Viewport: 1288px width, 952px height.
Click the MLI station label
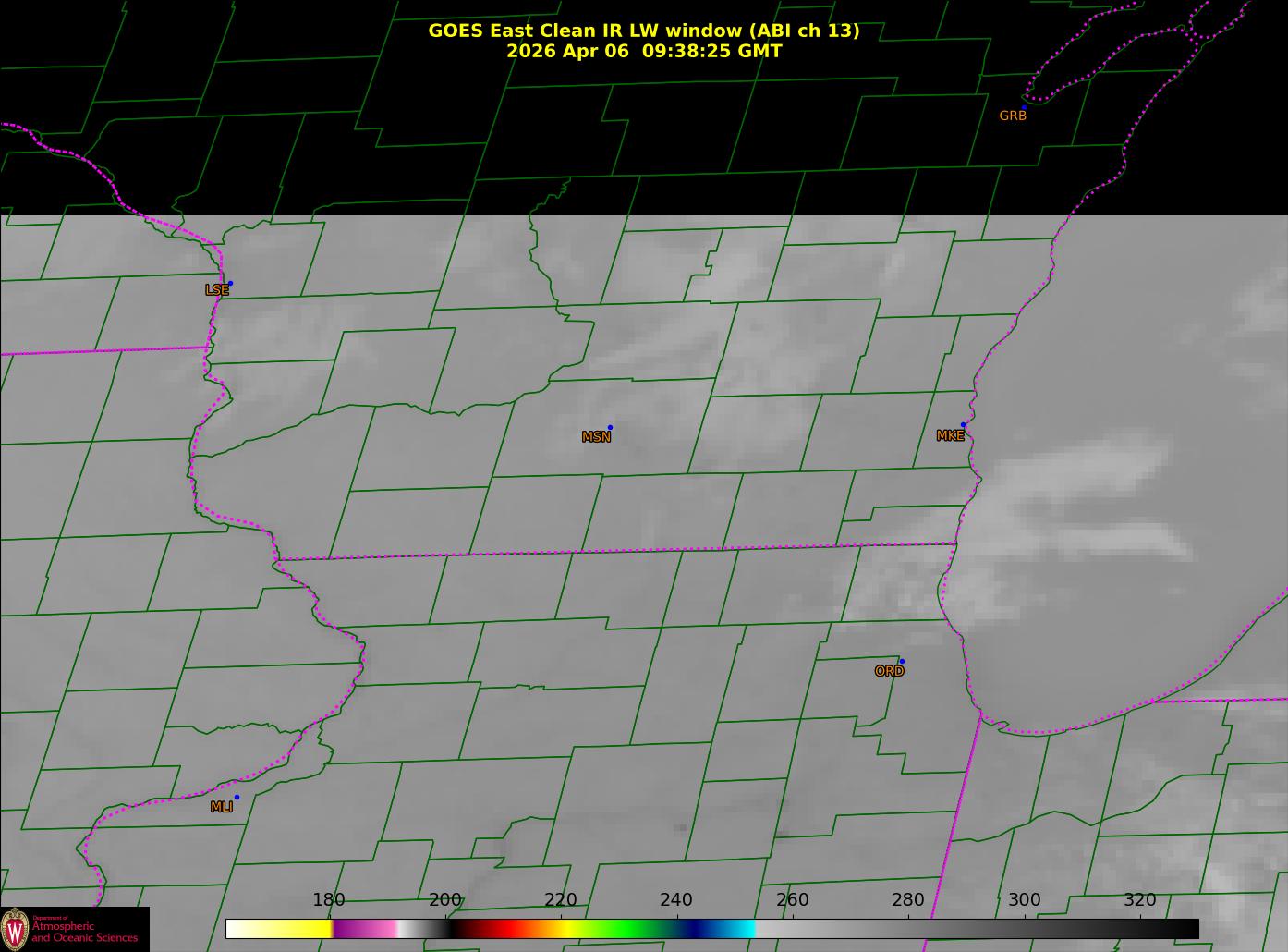coord(222,807)
